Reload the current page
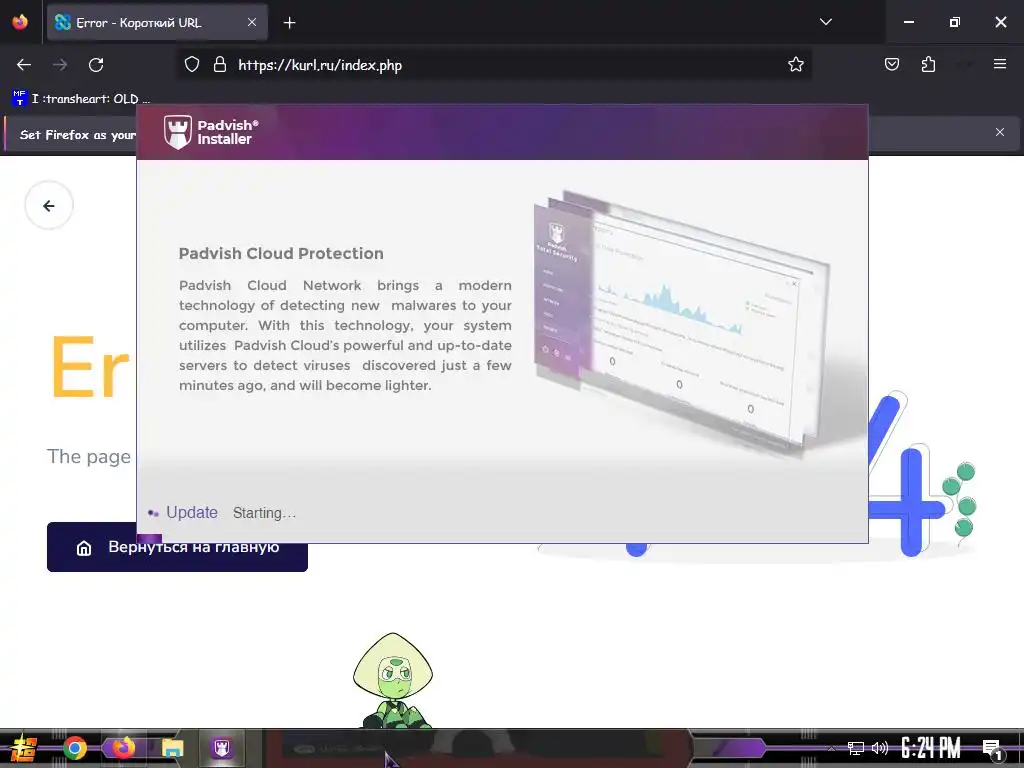Image resolution: width=1024 pixels, height=768 pixels. click(x=96, y=65)
